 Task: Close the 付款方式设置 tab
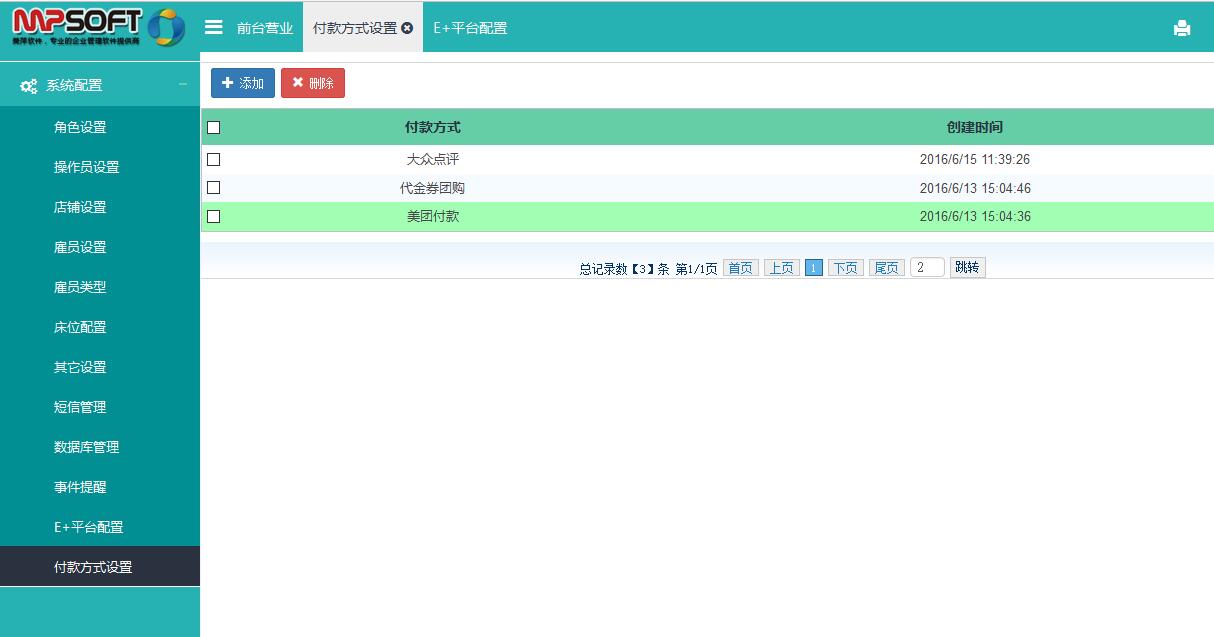coord(407,28)
